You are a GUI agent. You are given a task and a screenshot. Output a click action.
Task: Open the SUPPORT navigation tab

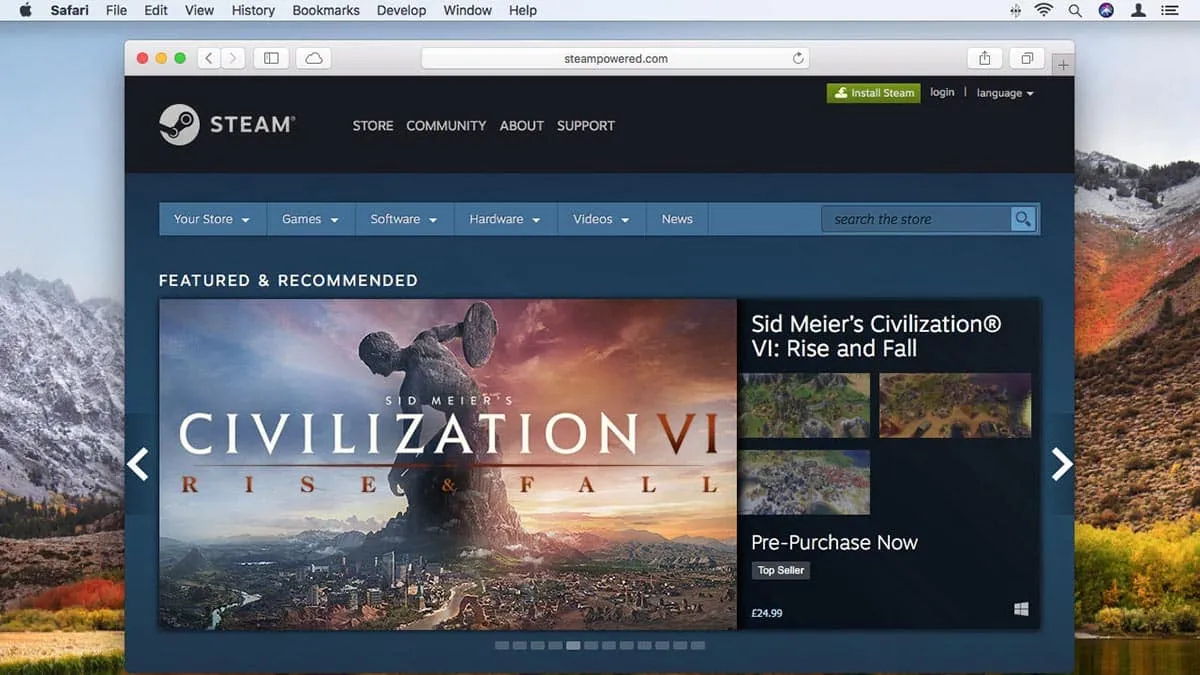click(x=586, y=125)
